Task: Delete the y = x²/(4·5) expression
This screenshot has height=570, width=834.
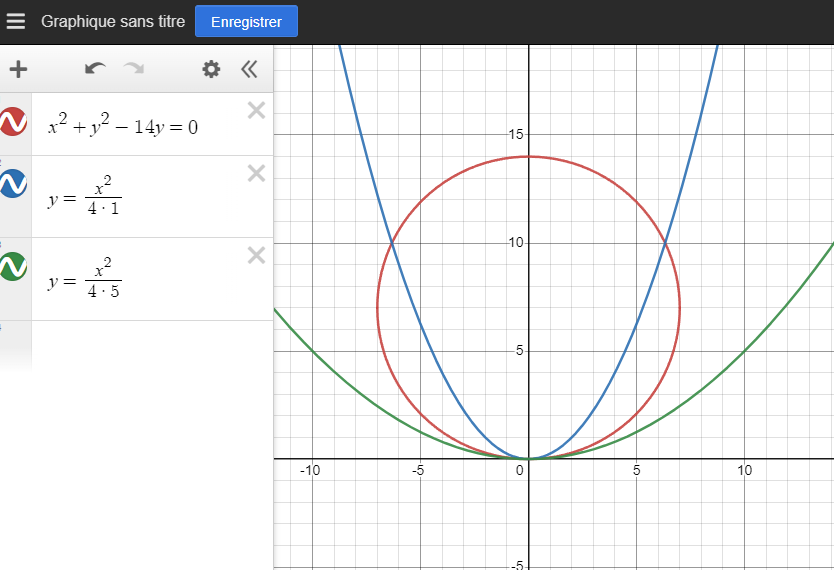Action: click(256, 255)
